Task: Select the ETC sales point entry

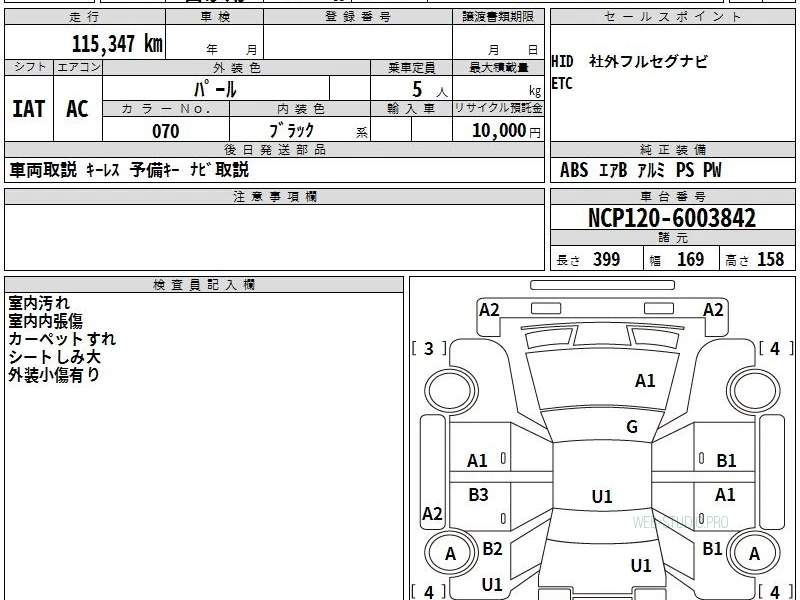Action: [x=562, y=83]
